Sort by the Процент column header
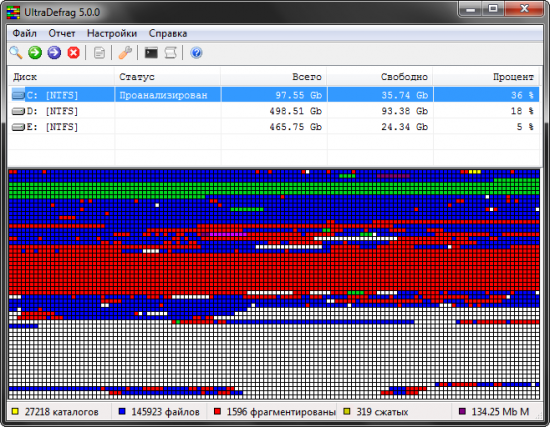 [487, 76]
